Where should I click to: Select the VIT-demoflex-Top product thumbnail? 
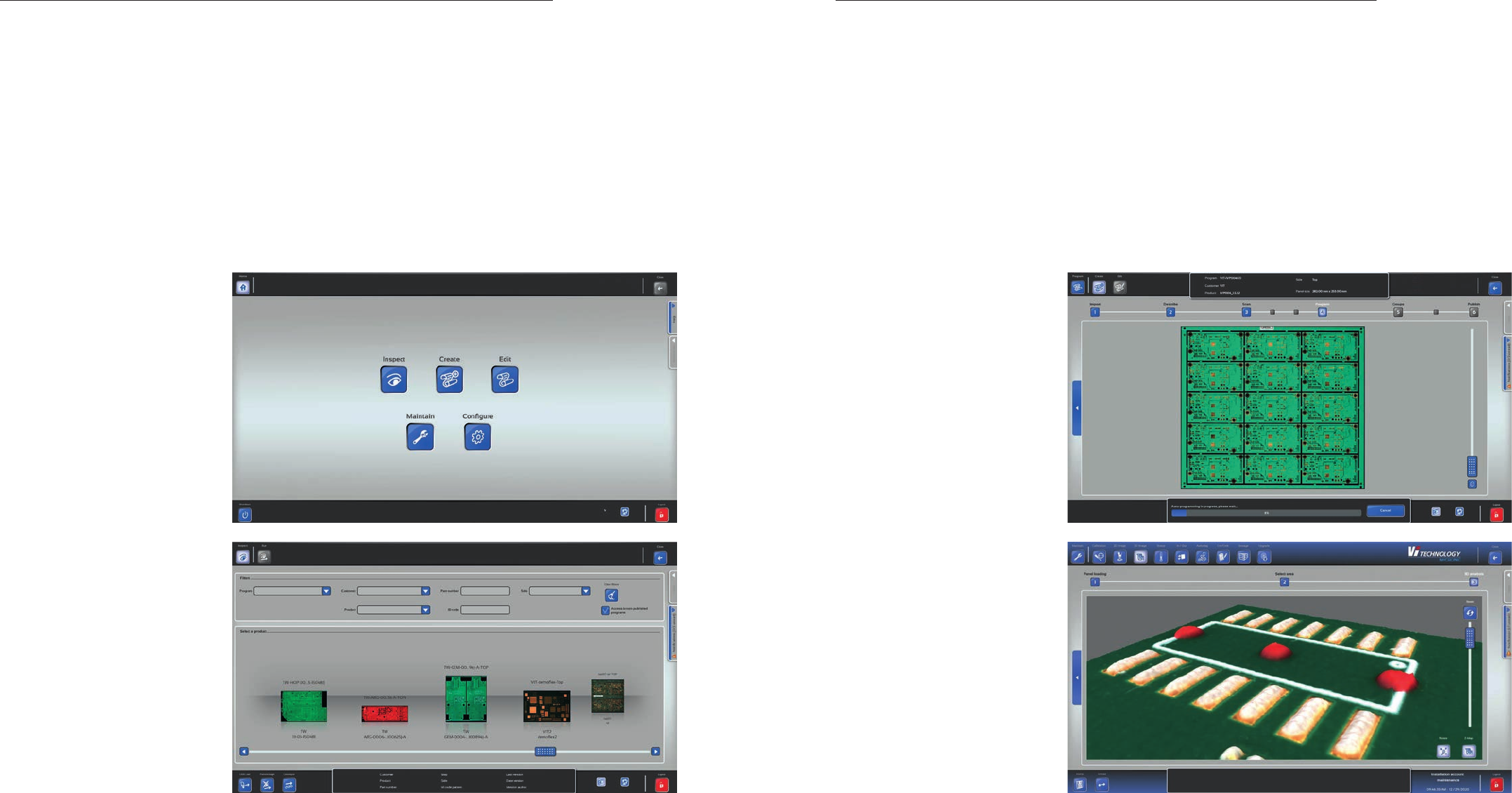[x=547, y=706]
